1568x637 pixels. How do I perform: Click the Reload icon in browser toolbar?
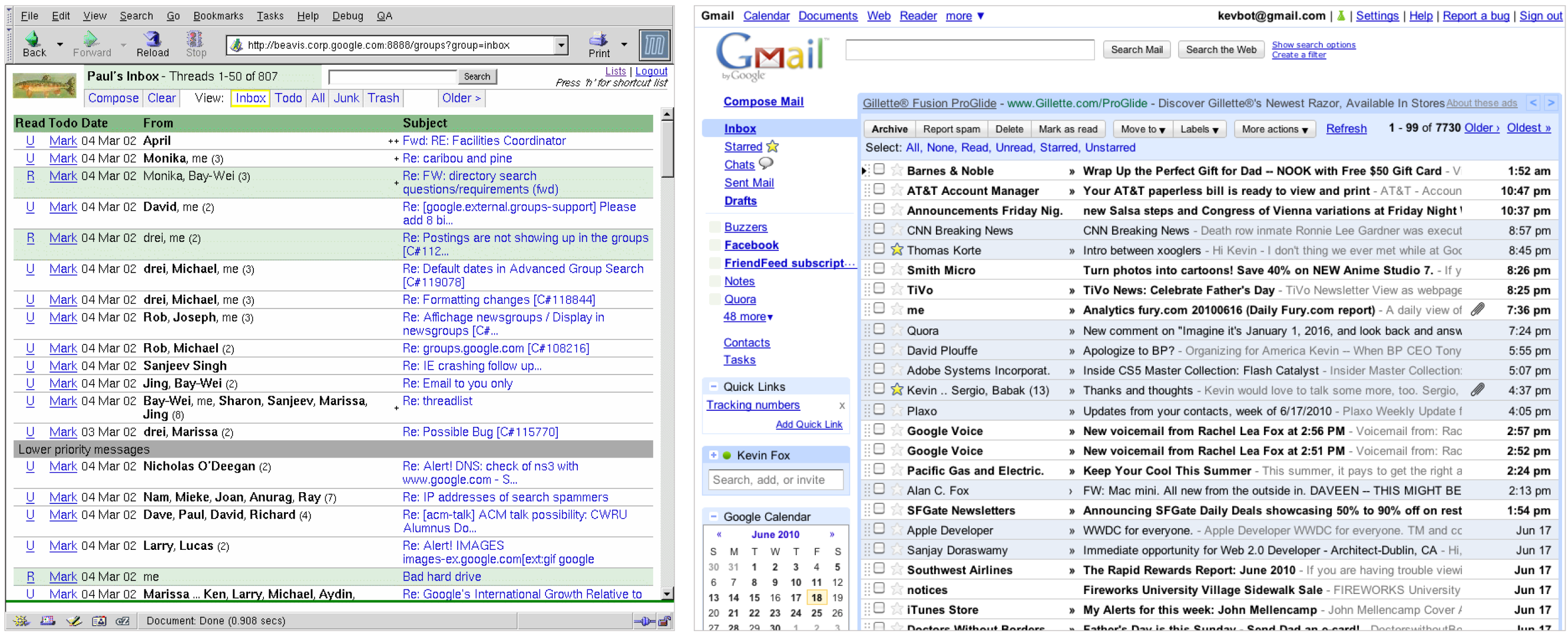(x=152, y=39)
